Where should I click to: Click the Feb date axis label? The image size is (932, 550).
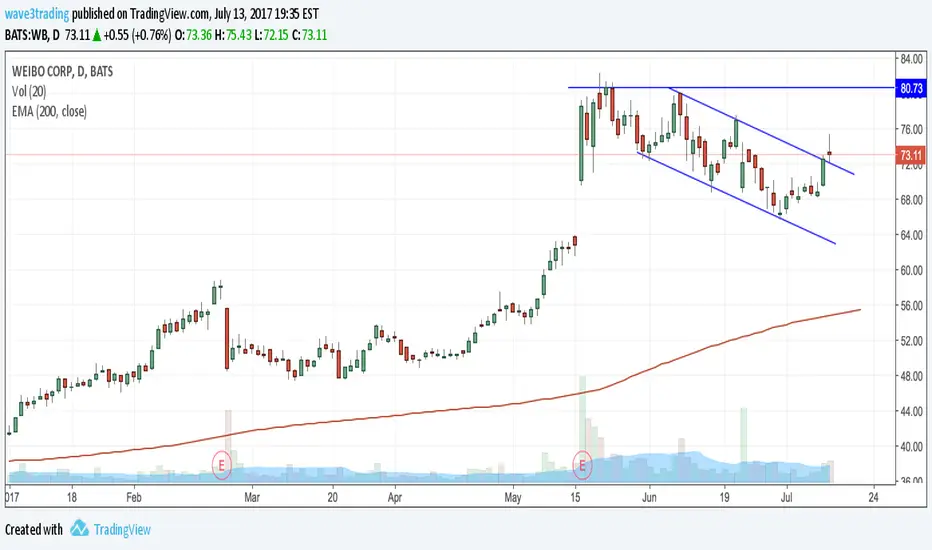[x=134, y=497]
